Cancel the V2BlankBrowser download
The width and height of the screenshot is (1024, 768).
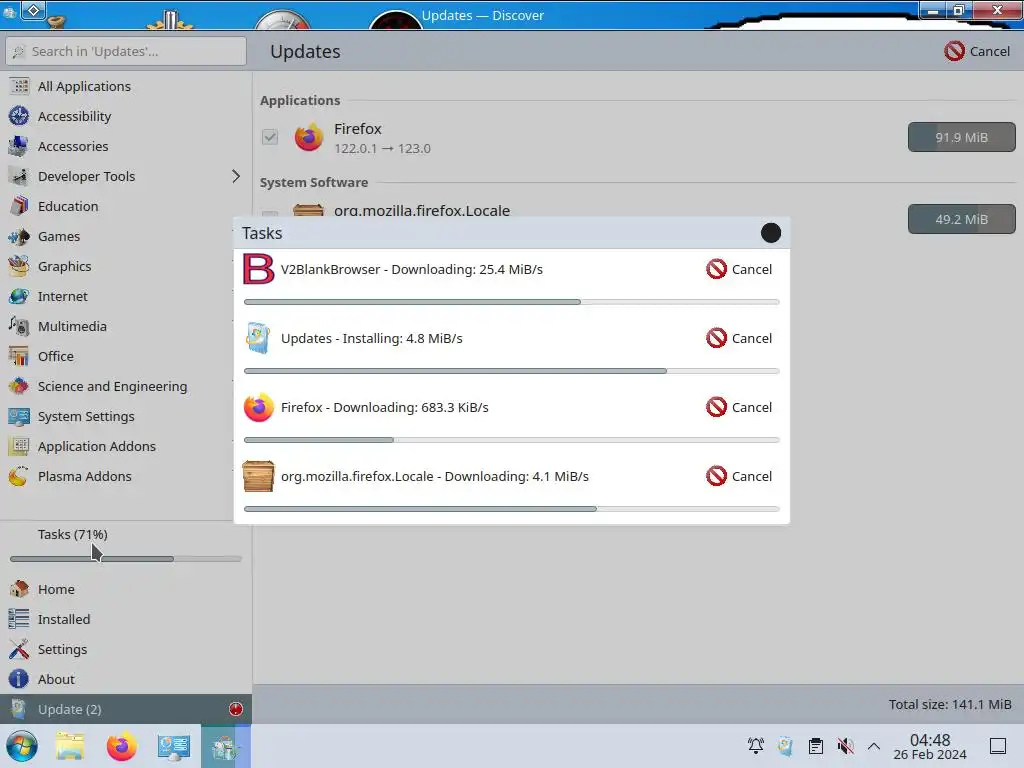coord(739,269)
